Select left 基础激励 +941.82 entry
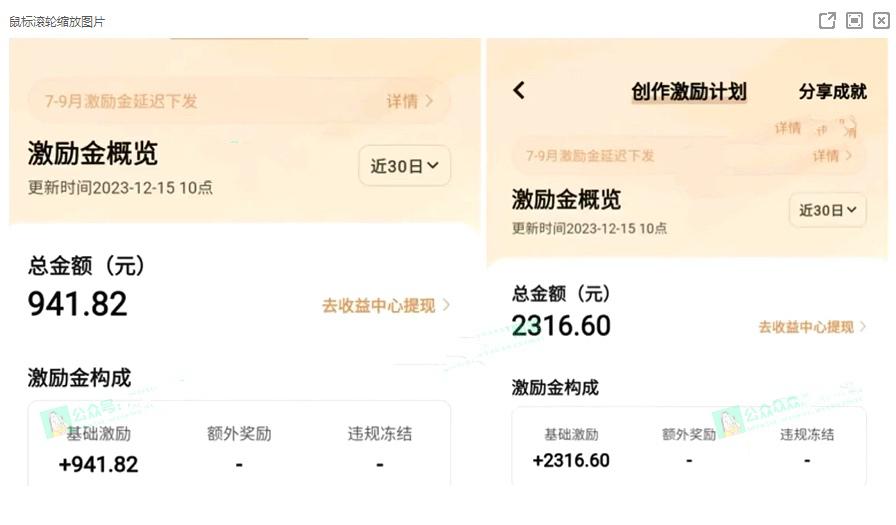The width and height of the screenshot is (896, 525). [98, 450]
